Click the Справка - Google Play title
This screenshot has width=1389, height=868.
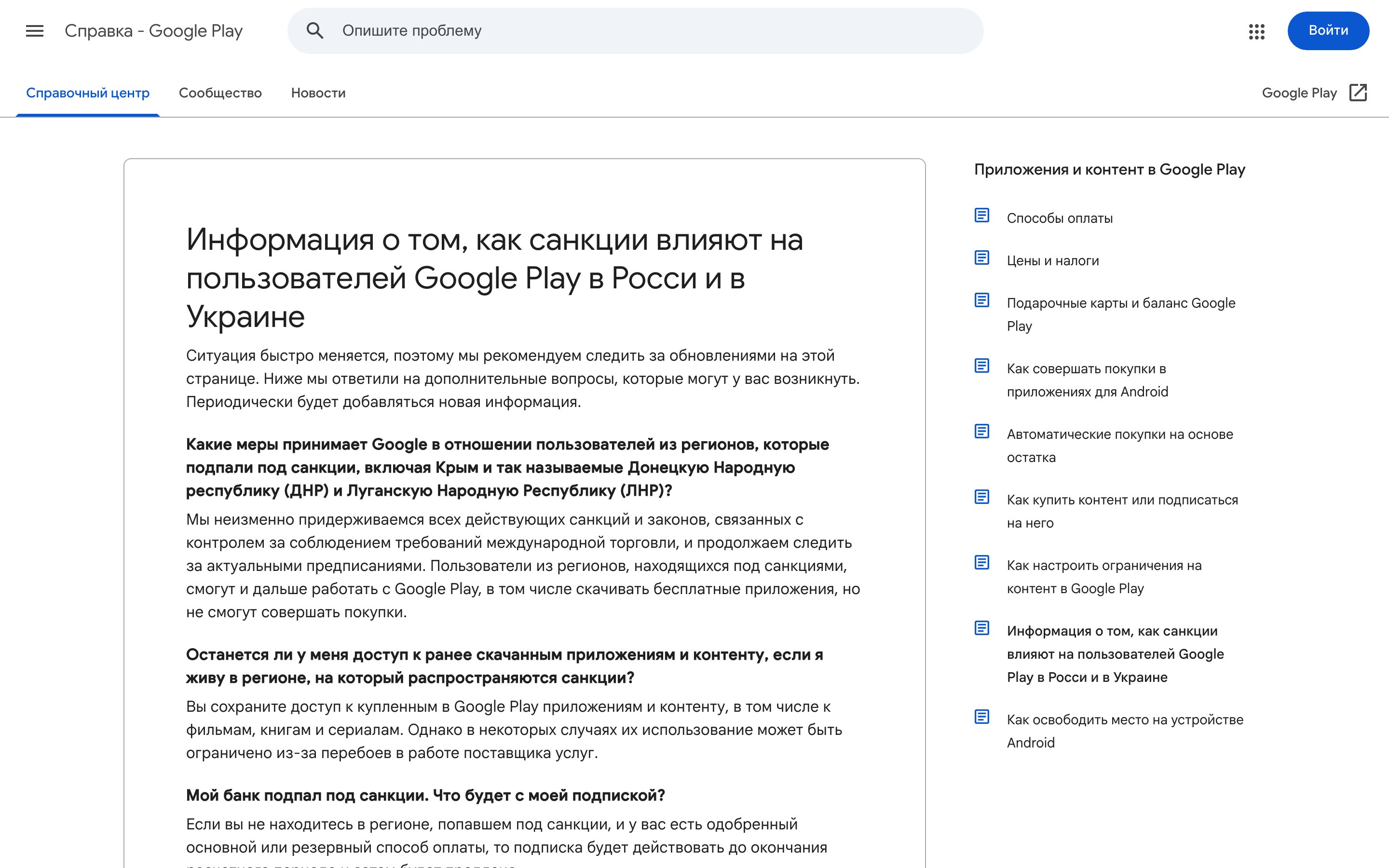point(154,31)
